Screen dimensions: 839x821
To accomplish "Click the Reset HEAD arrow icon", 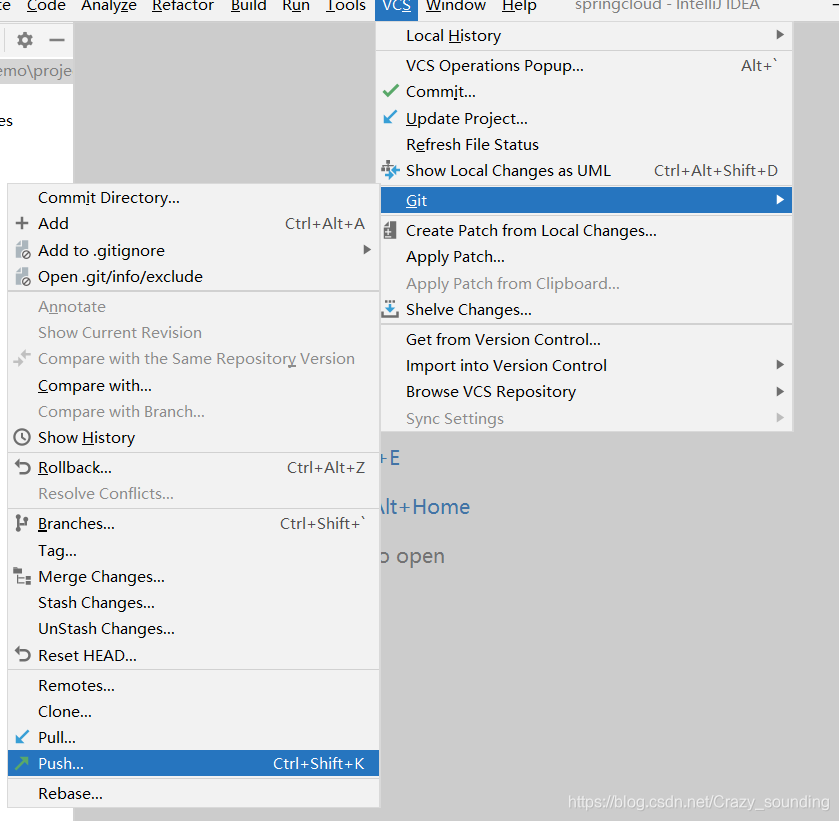I will click(x=22, y=654).
